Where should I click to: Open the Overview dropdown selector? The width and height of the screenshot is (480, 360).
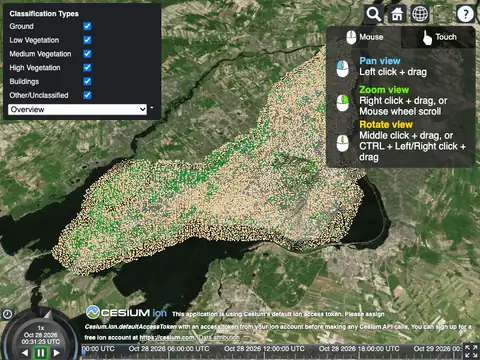click(77, 109)
